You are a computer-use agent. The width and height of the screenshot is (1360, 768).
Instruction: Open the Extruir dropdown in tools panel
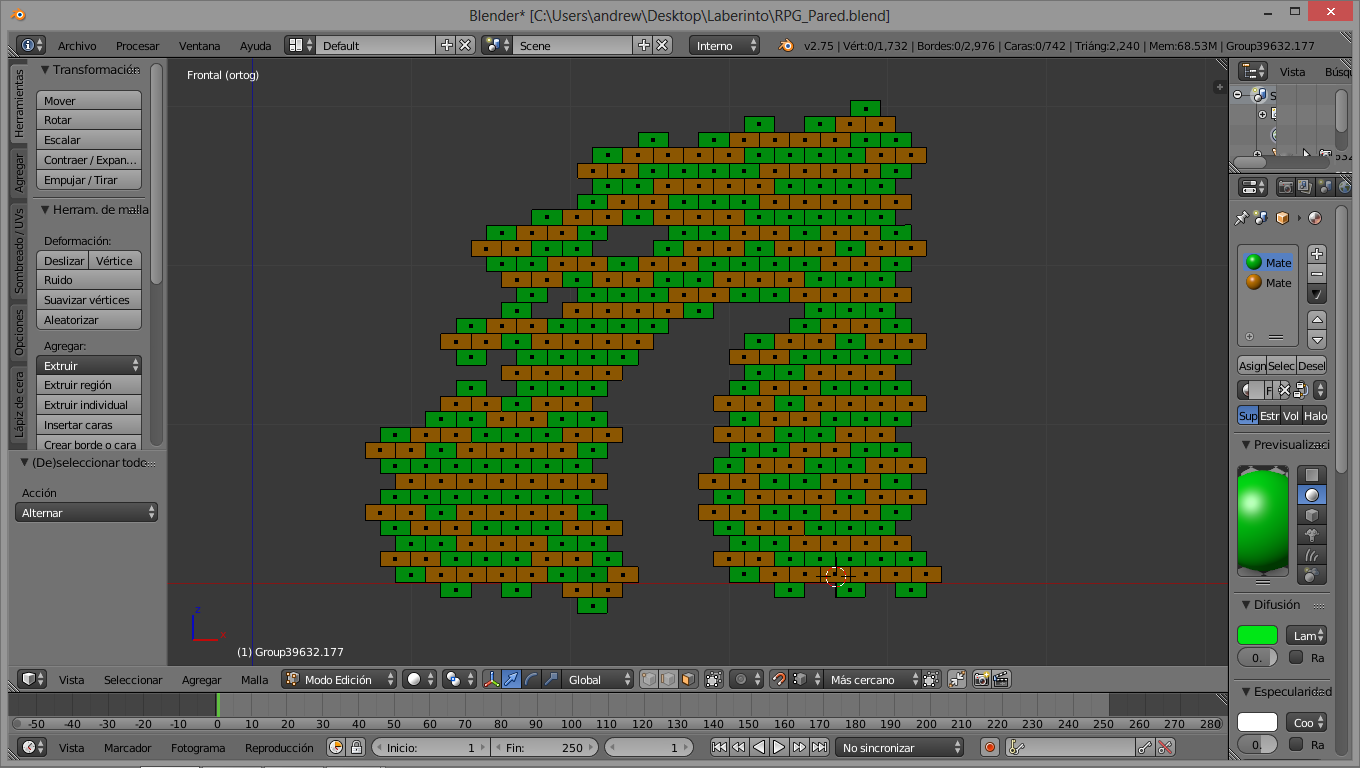(89, 366)
